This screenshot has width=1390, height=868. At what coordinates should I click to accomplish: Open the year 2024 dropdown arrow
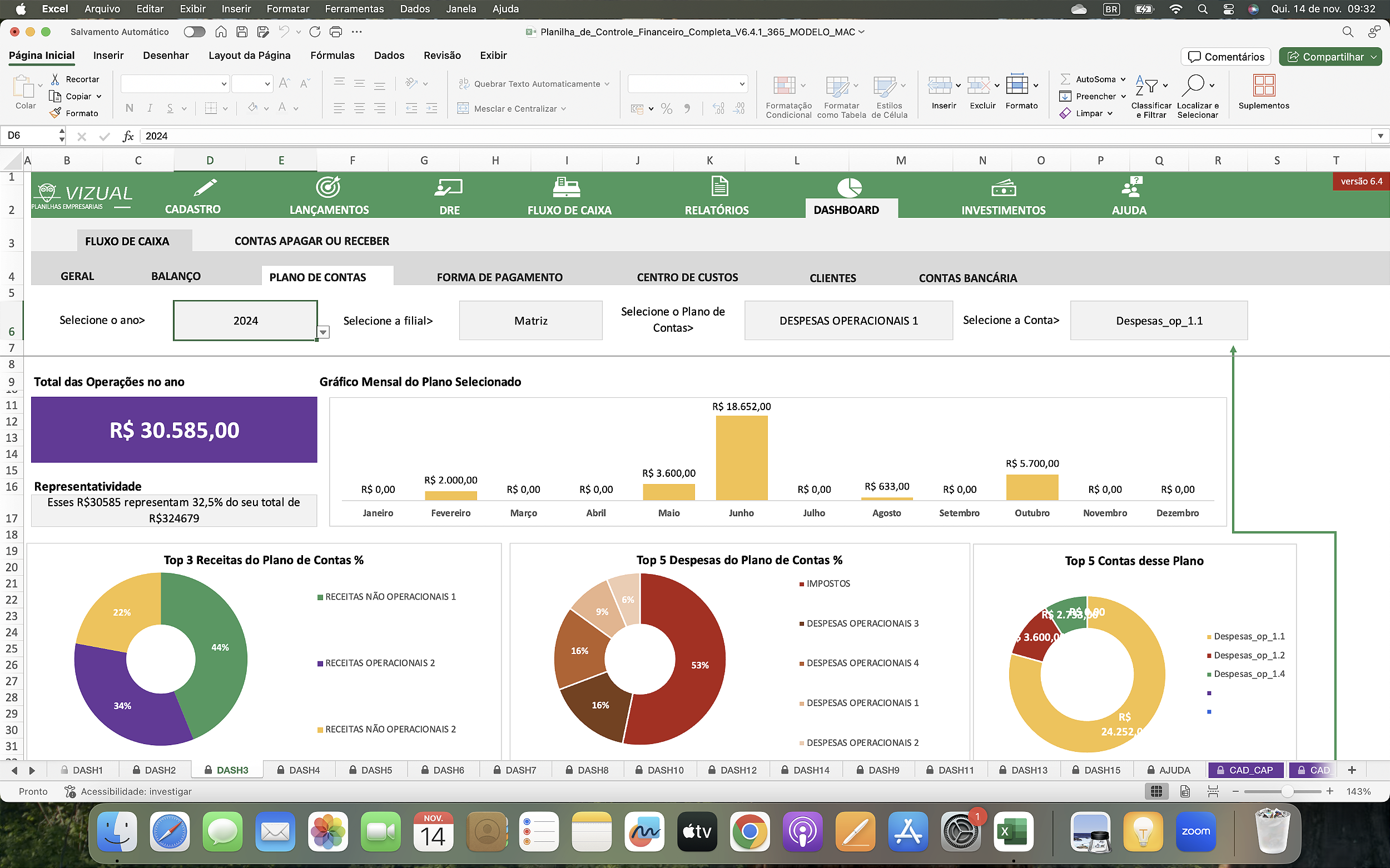pos(324,332)
